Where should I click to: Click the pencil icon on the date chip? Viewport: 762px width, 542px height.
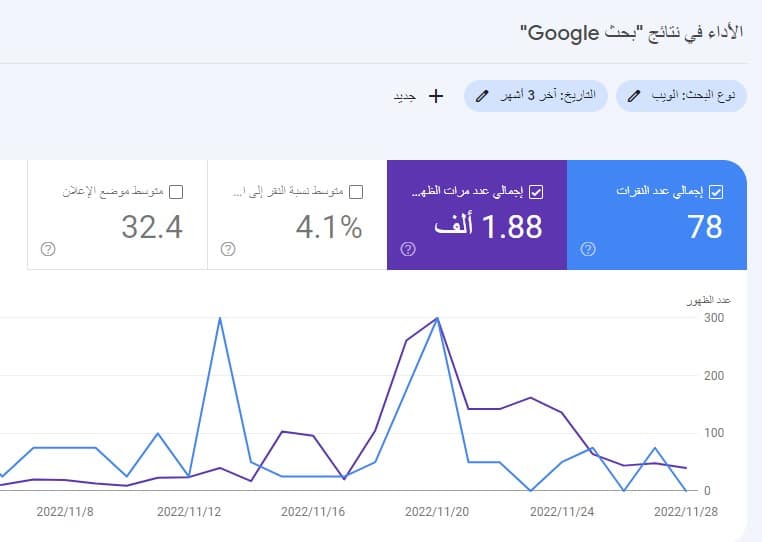pyautogui.click(x=483, y=96)
